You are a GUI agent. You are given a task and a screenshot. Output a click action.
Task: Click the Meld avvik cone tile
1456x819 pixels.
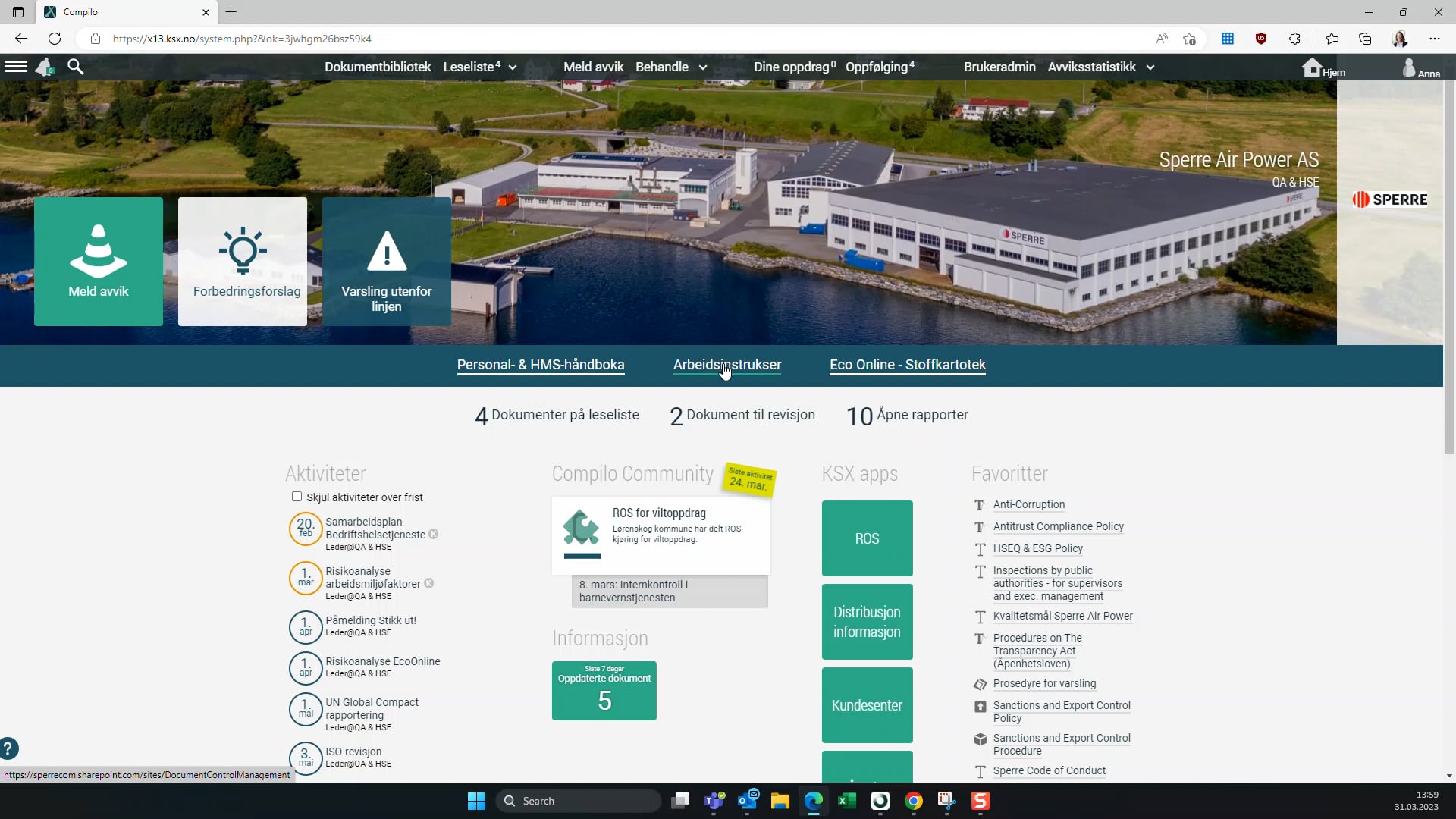click(99, 262)
